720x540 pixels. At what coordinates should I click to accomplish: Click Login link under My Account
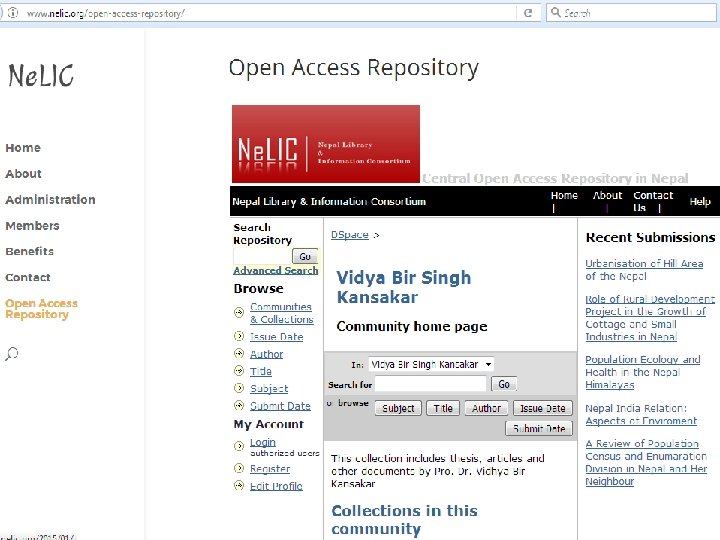point(263,442)
